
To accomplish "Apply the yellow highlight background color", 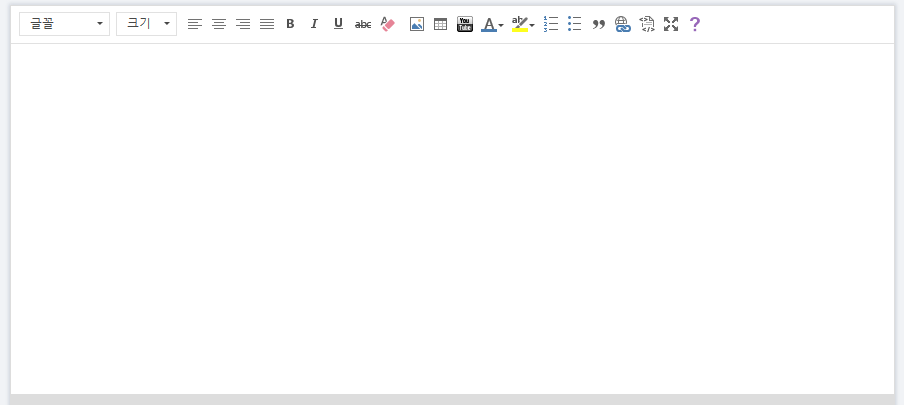I will [519, 24].
